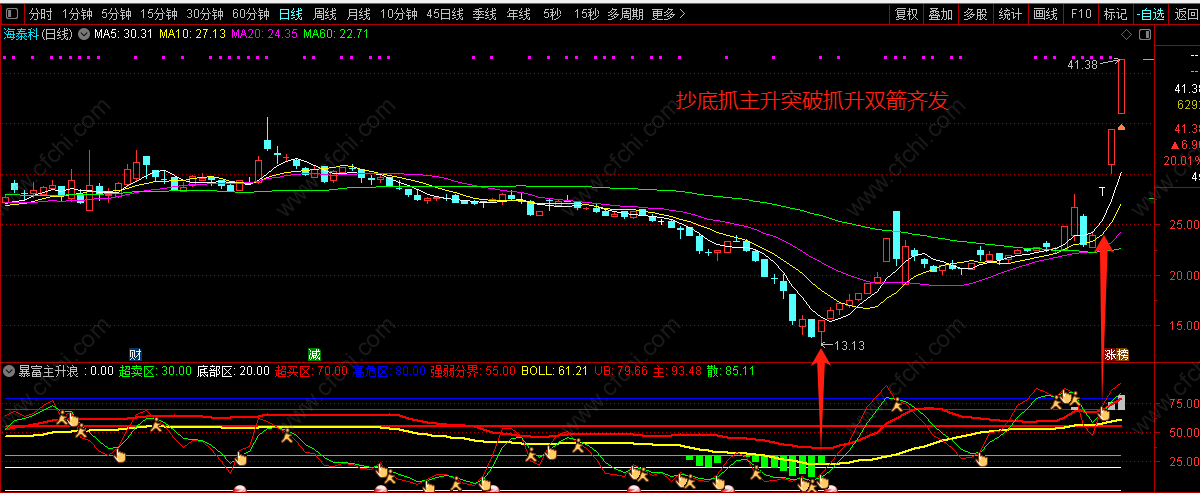
Task: Click the diamond marker icon
Action: 1126,34
